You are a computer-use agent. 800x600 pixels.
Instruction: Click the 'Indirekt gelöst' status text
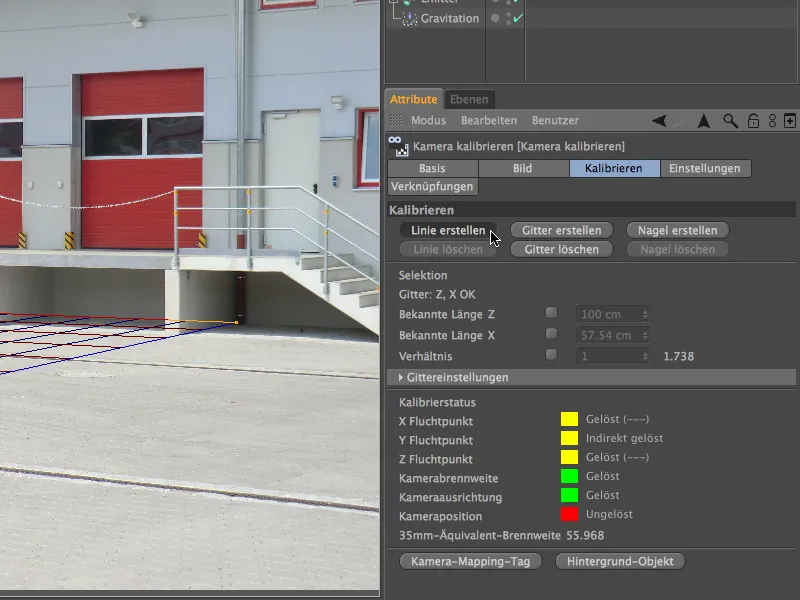(624, 438)
